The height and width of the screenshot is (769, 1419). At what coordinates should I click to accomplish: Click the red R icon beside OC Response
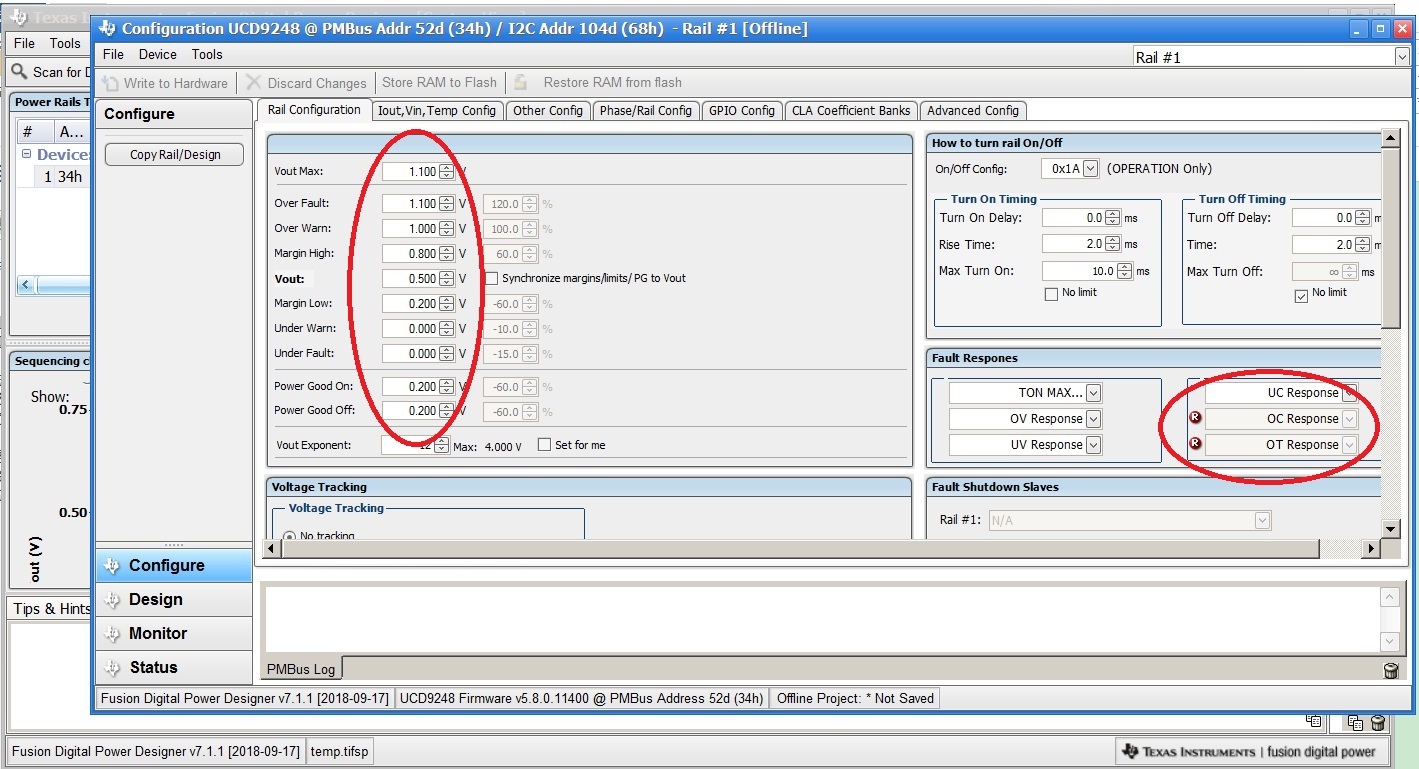click(1195, 419)
